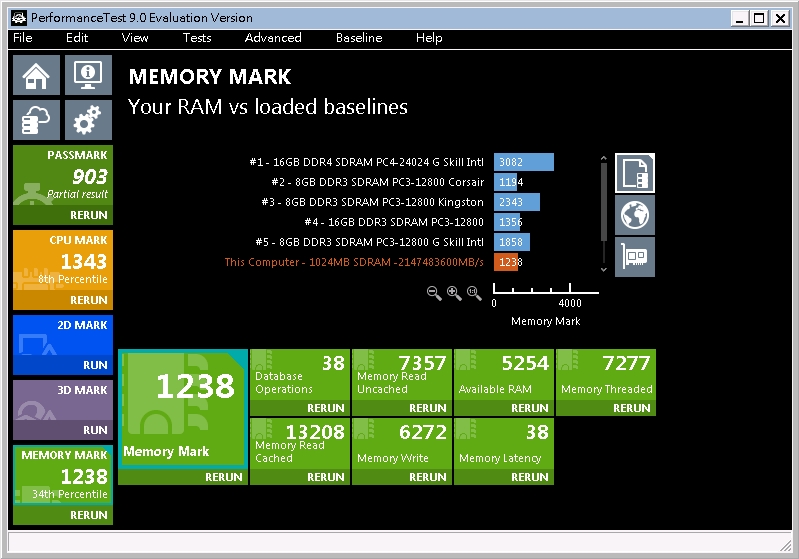Click the saved baseline file icon
This screenshot has height=559, width=799.
tap(635, 173)
